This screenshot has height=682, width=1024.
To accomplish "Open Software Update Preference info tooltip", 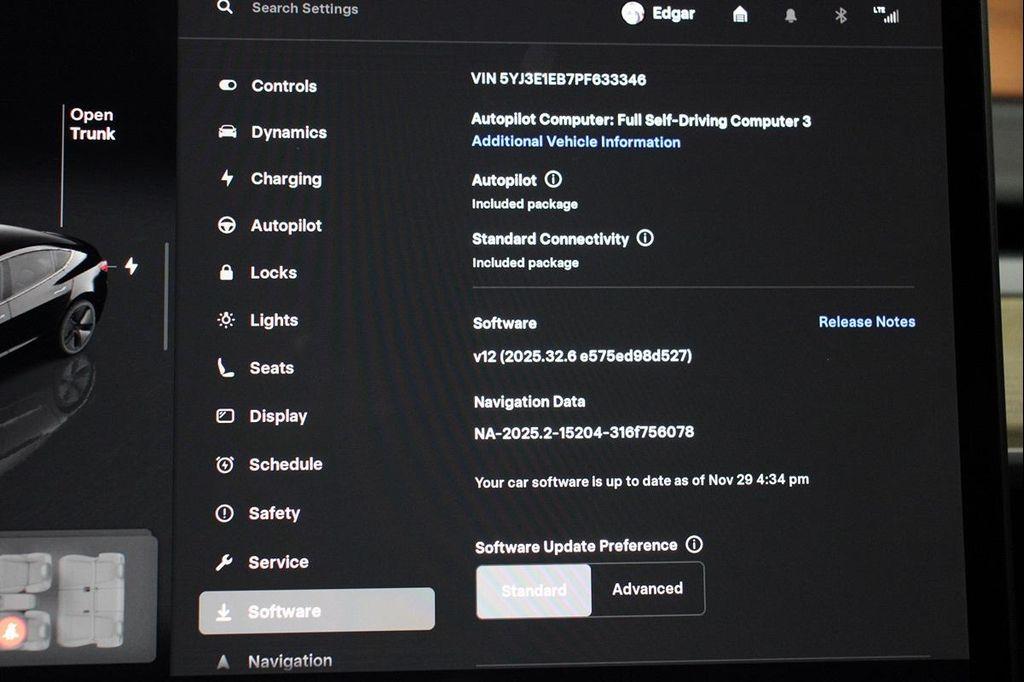I will click(694, 545).
